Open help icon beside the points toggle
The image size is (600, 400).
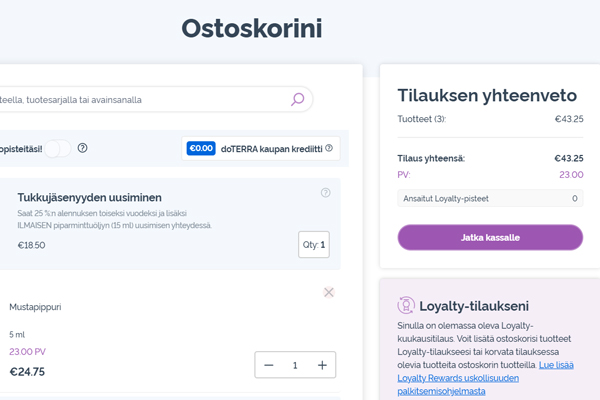[82, 148]
